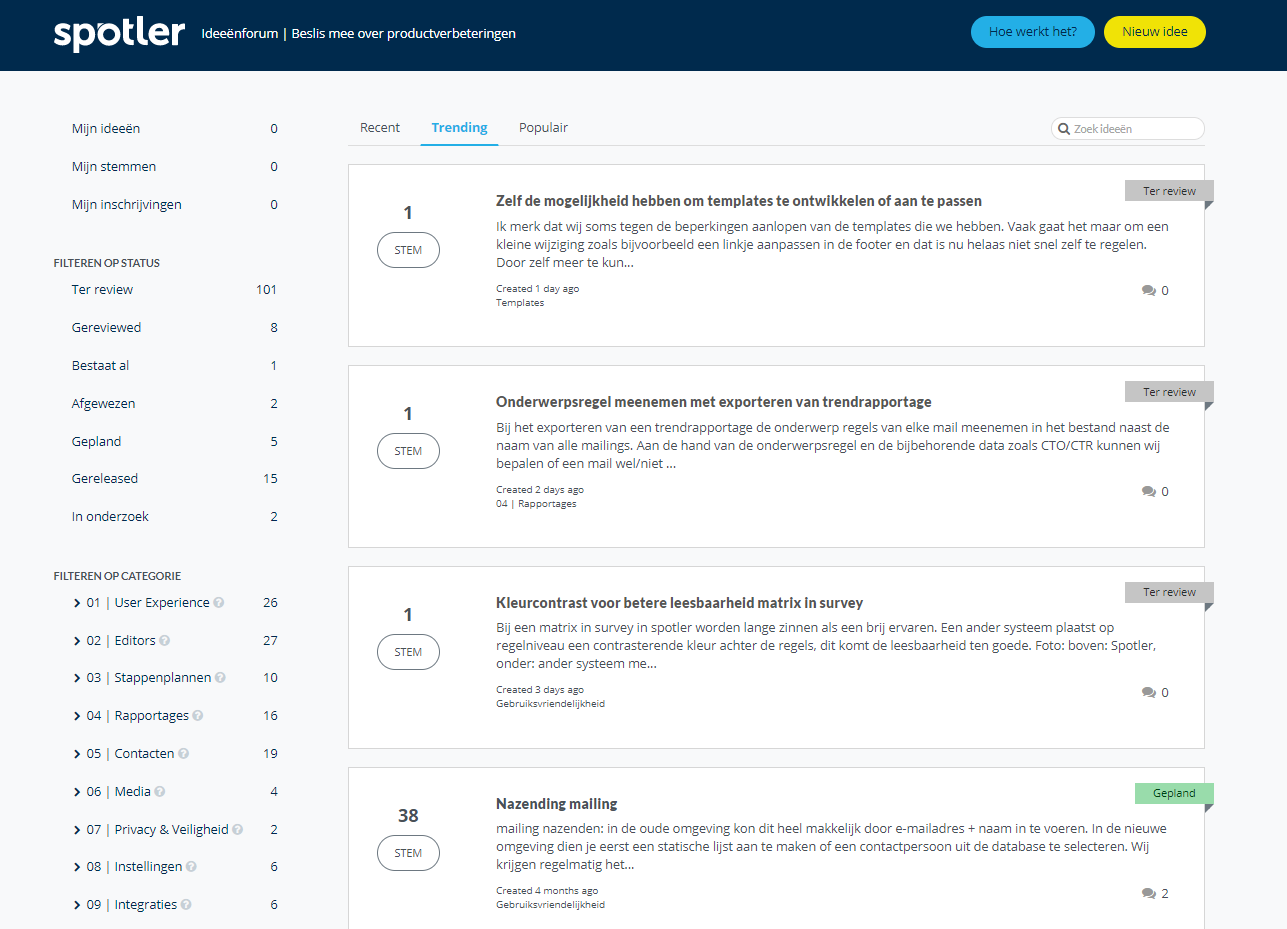Screen dimensions: 1287x929
Task: Switch to the Recent tab
Action: (380, 128)
